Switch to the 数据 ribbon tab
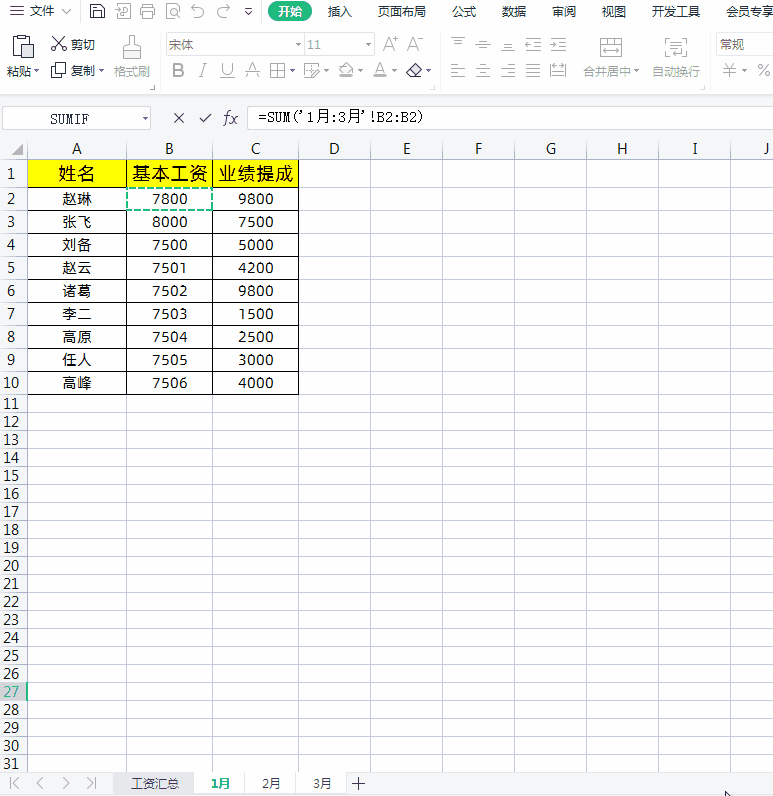773x796 pixels. click(514, 11)
